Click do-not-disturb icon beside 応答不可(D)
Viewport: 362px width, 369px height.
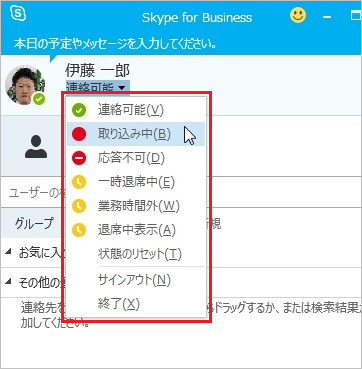pyautogui.click(x=79, y=158)
